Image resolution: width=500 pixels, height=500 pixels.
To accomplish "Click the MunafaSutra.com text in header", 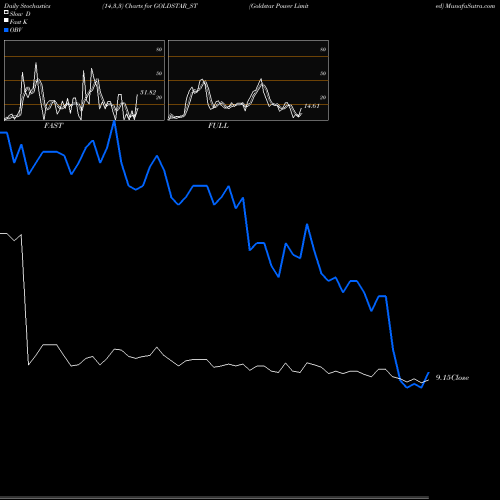I will [470, 6].
